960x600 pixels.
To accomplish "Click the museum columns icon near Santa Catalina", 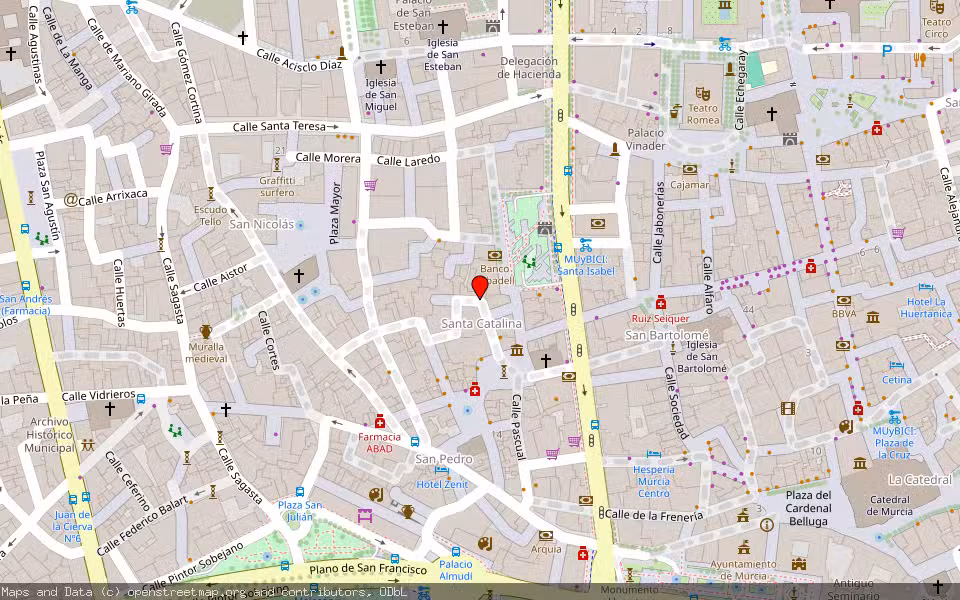I will [516, 350].
